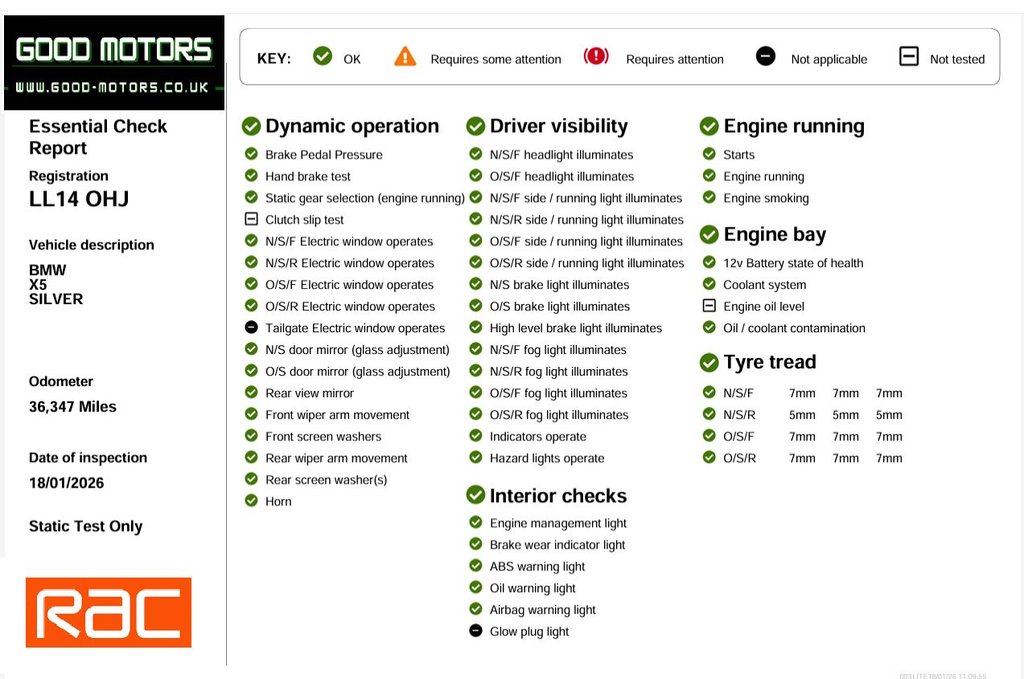The height and width of the screenshot is (679, 1024).
Task: Click the not-applicable icon beside Glow plug light
Action: click(x=476, y=631)
